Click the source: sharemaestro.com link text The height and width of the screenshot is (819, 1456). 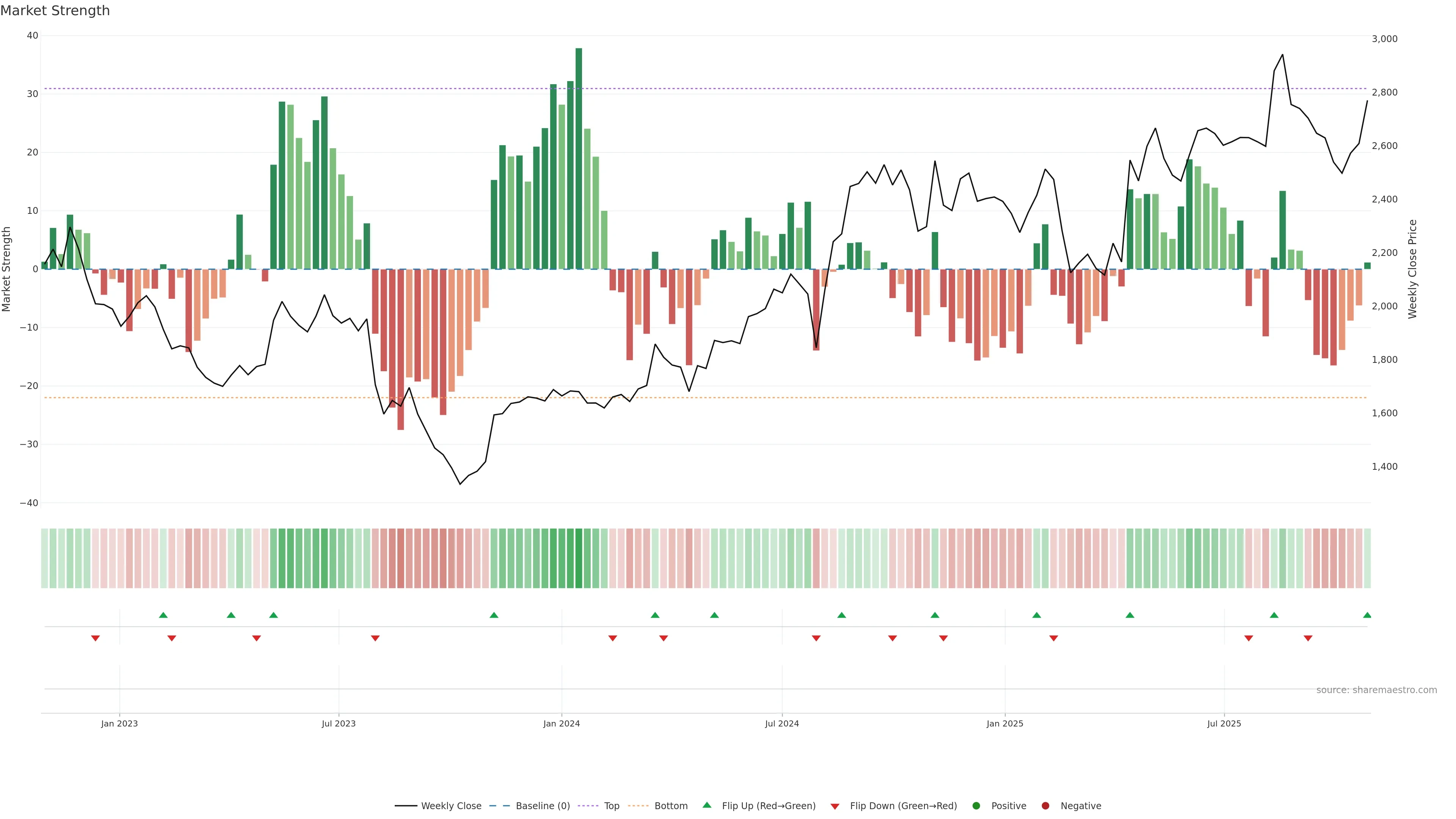pyautogui.click(x=1376, y=690)
